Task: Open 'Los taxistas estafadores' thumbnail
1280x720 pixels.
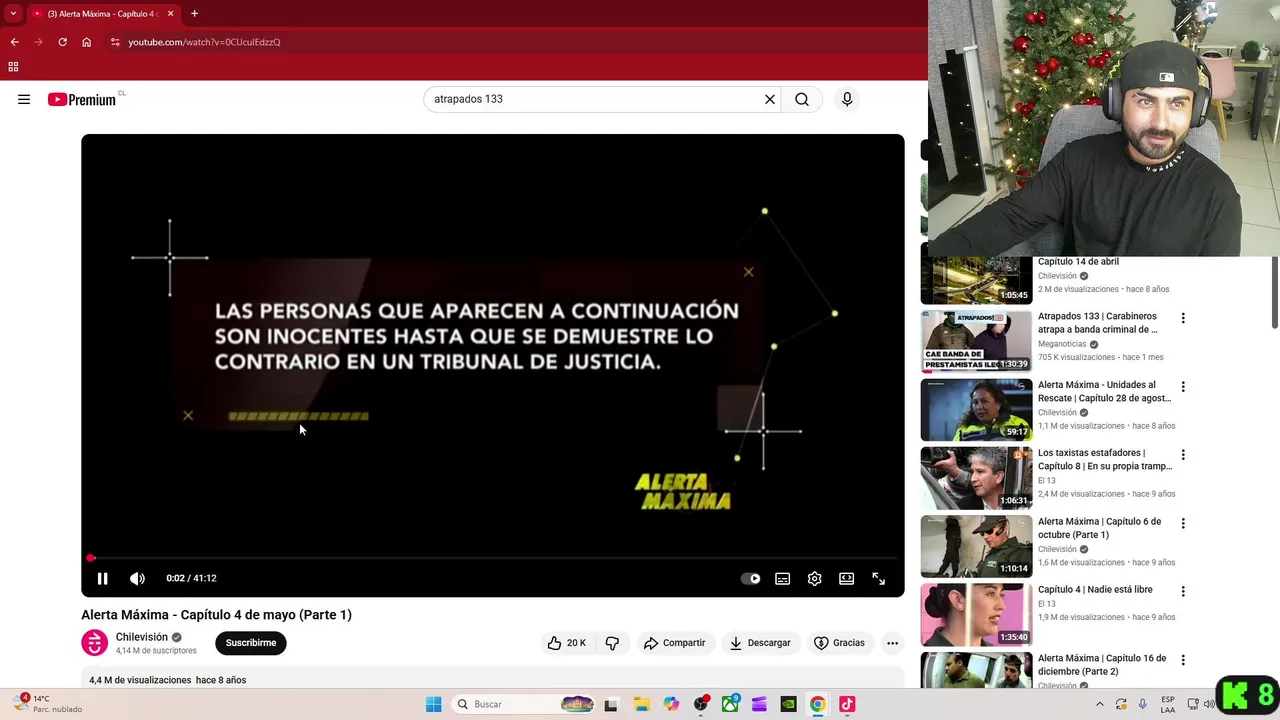Action: [976, 478]
